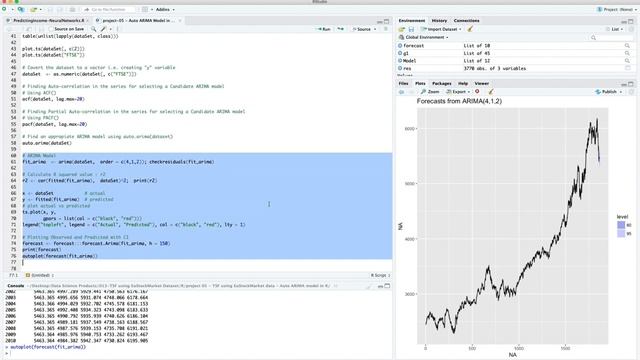Click the Zoom plot button
The image size is (640, 360).
(430, 92)
